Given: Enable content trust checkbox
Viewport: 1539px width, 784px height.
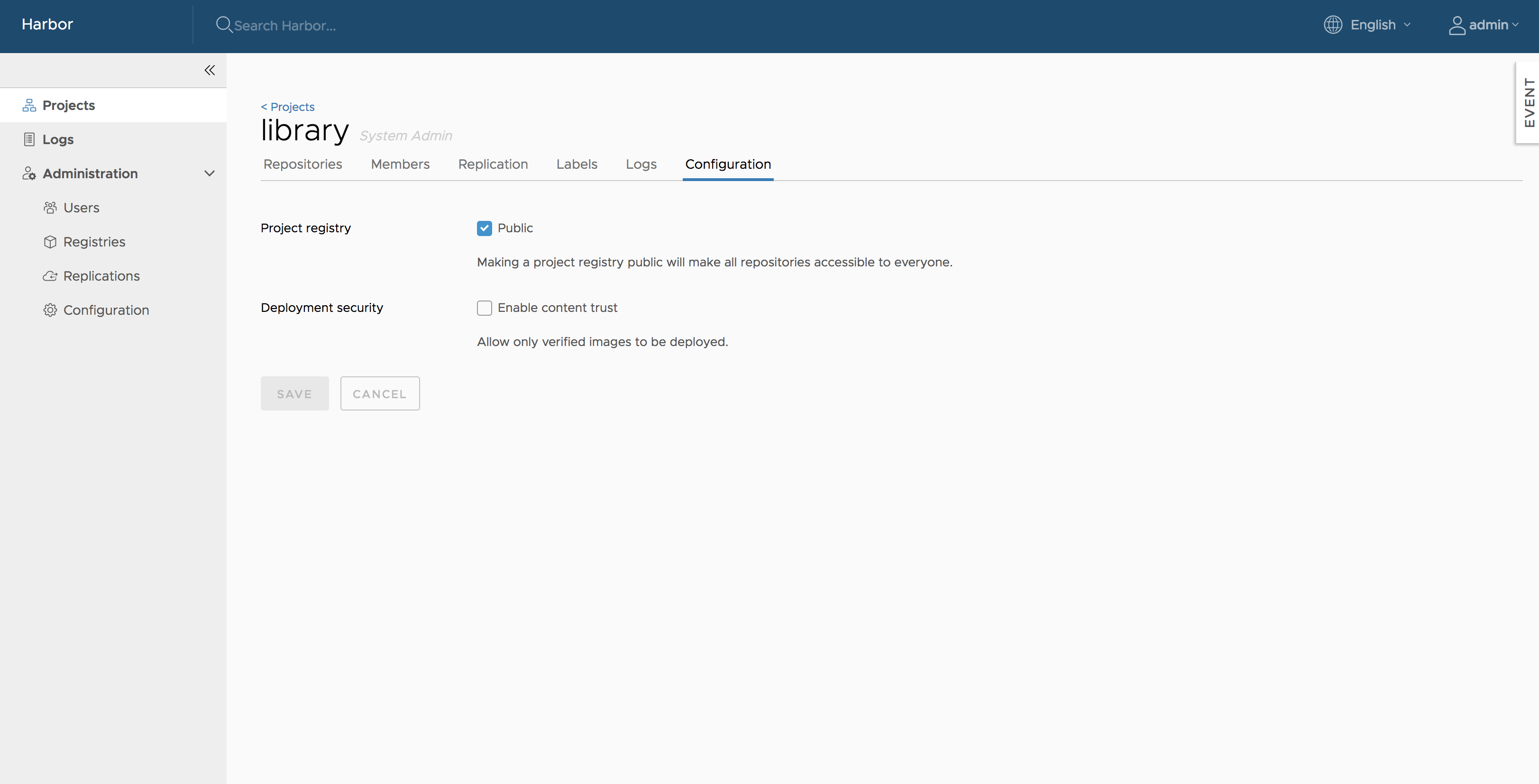Looking at the screenshot, I should coord(484,308).
